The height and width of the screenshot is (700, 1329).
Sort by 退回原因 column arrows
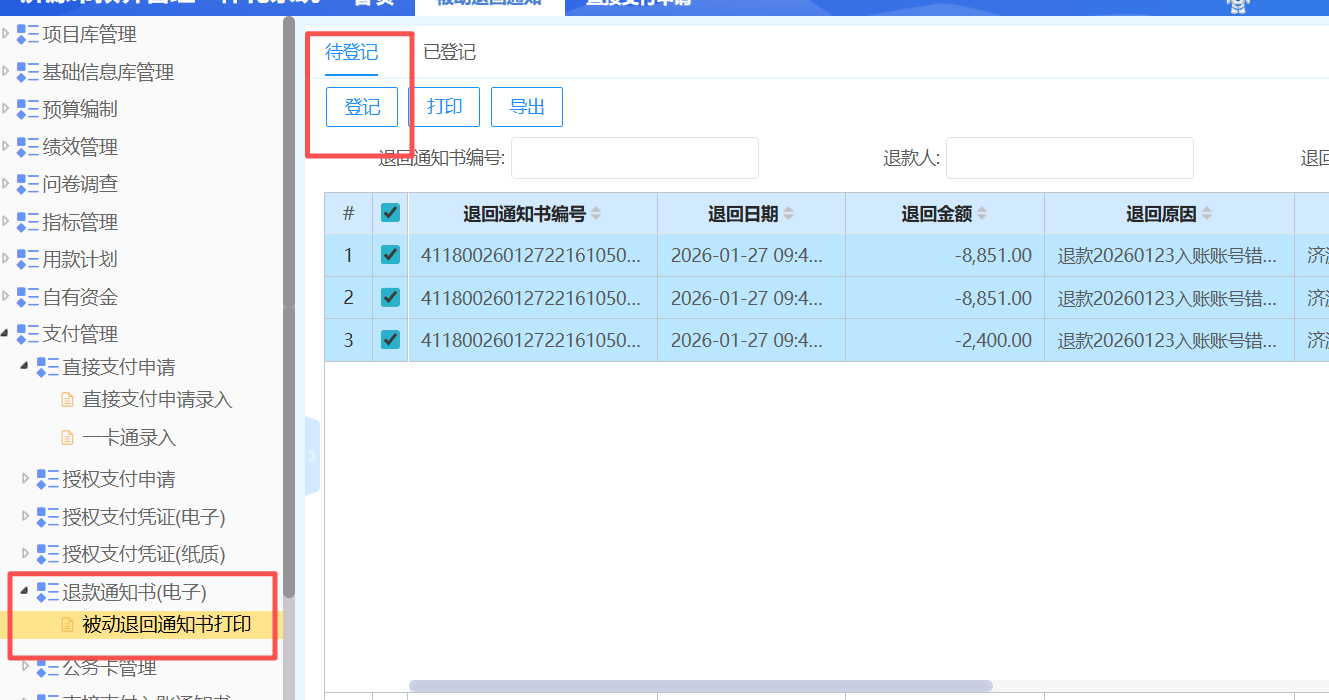(x=1207, y=214)
